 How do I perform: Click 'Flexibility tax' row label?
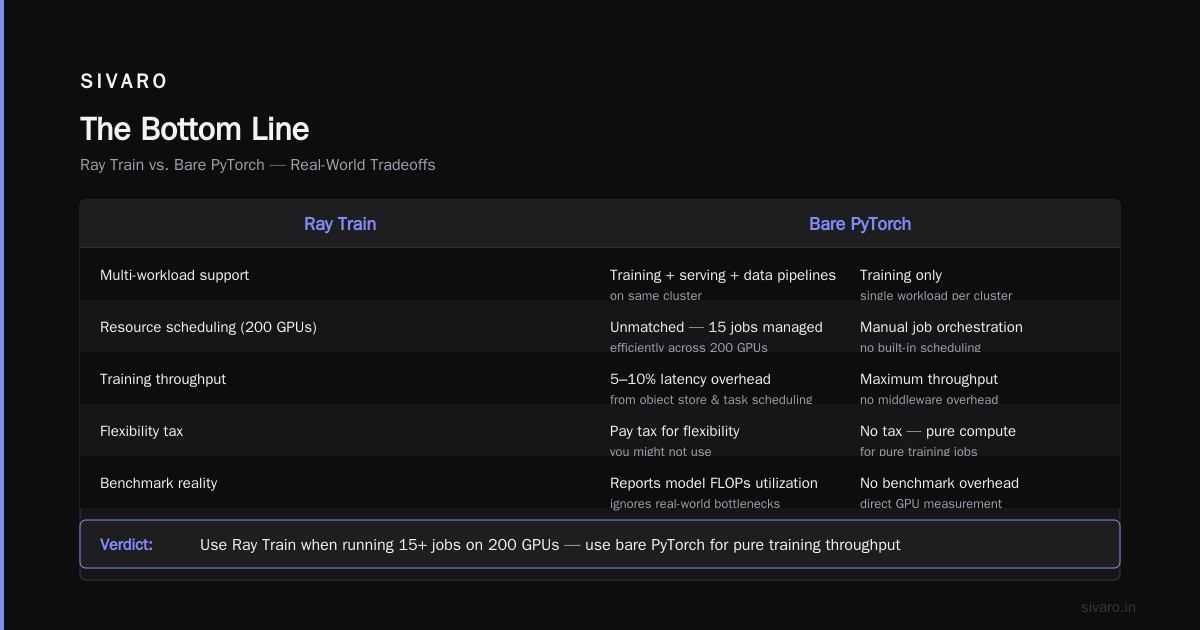coord(141,431)
